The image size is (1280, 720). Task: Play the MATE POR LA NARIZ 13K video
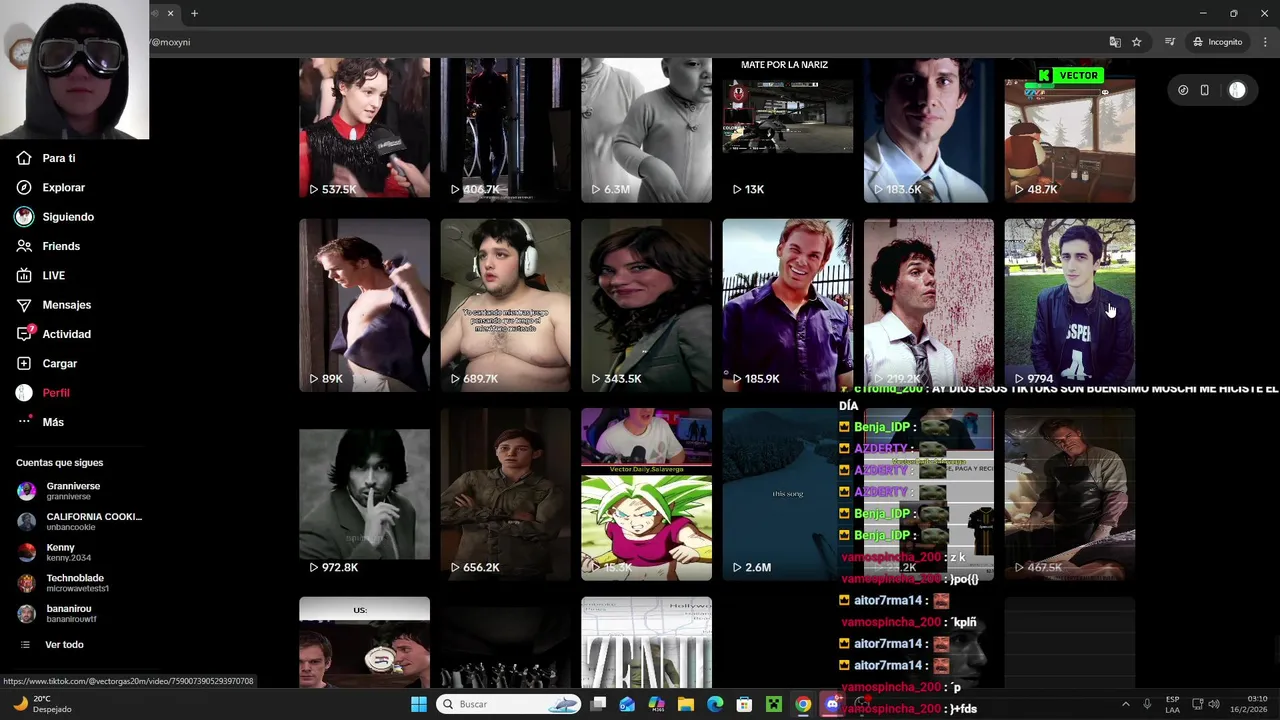[x=787, y=130]
